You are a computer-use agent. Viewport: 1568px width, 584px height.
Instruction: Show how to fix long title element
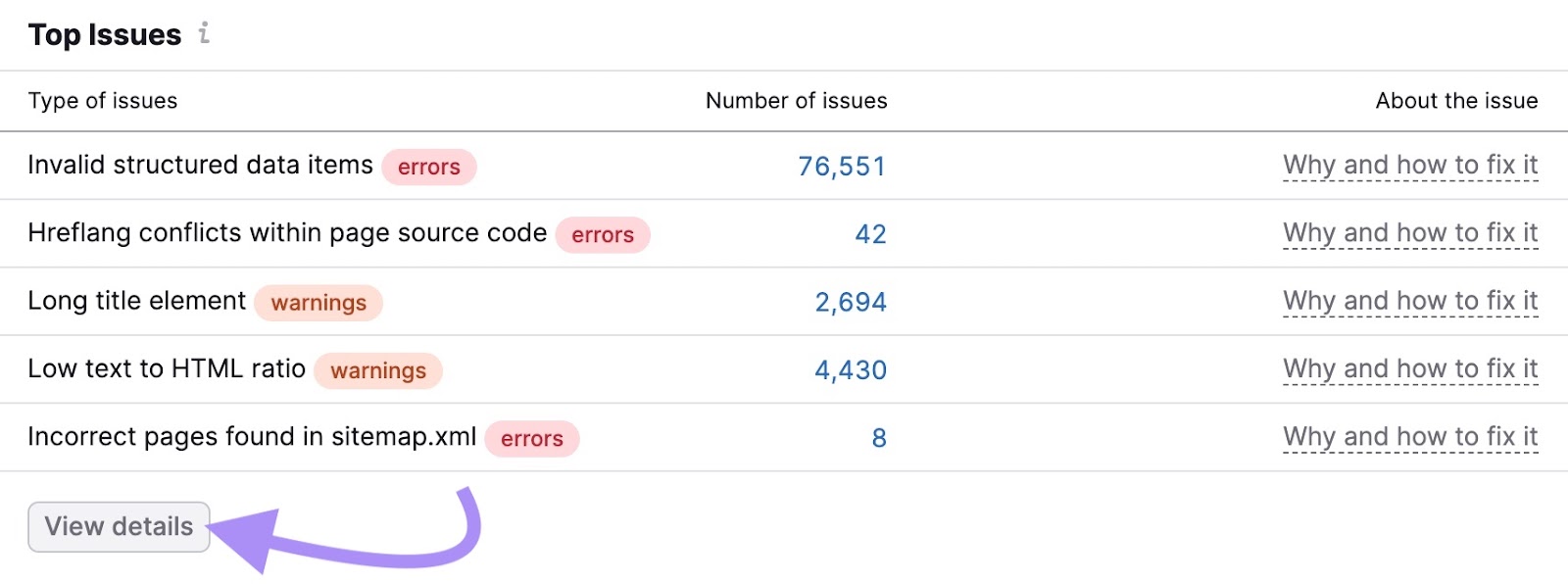pyautogui.click(x=1410, y=301)
